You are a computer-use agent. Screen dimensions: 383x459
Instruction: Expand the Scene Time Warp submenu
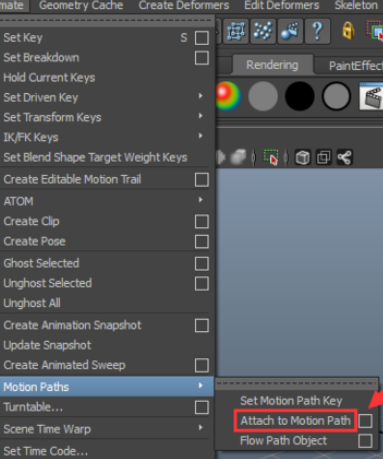pyautogui.click(x=200, y=427)
